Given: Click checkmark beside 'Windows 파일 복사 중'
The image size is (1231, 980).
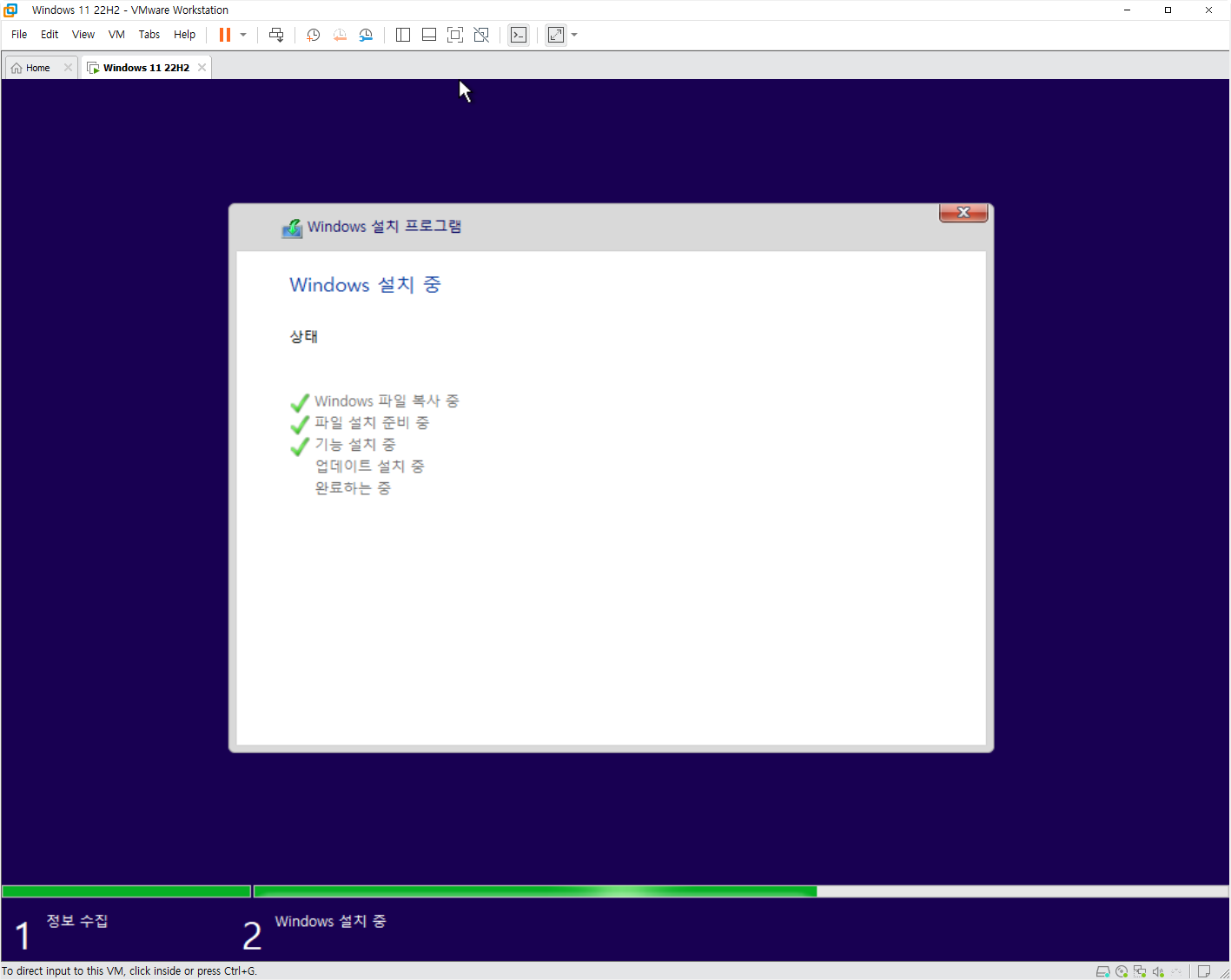Looking at the screenshot, I should (x=300, y=403).
